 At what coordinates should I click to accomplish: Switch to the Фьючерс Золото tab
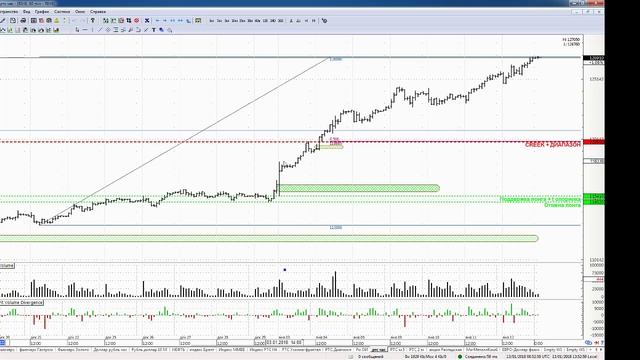[x=73, y=350]
